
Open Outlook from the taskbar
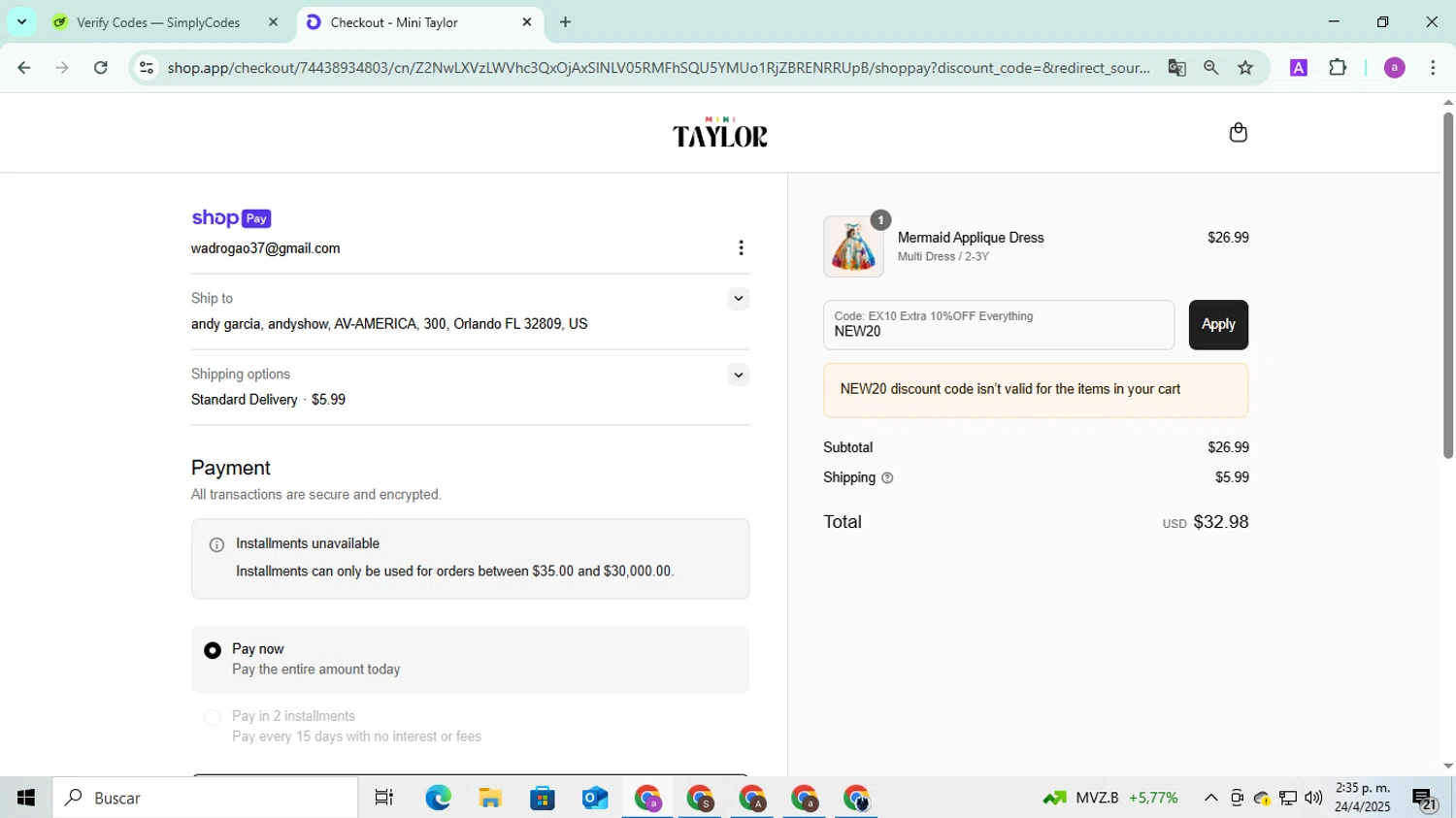coord(595,798)
